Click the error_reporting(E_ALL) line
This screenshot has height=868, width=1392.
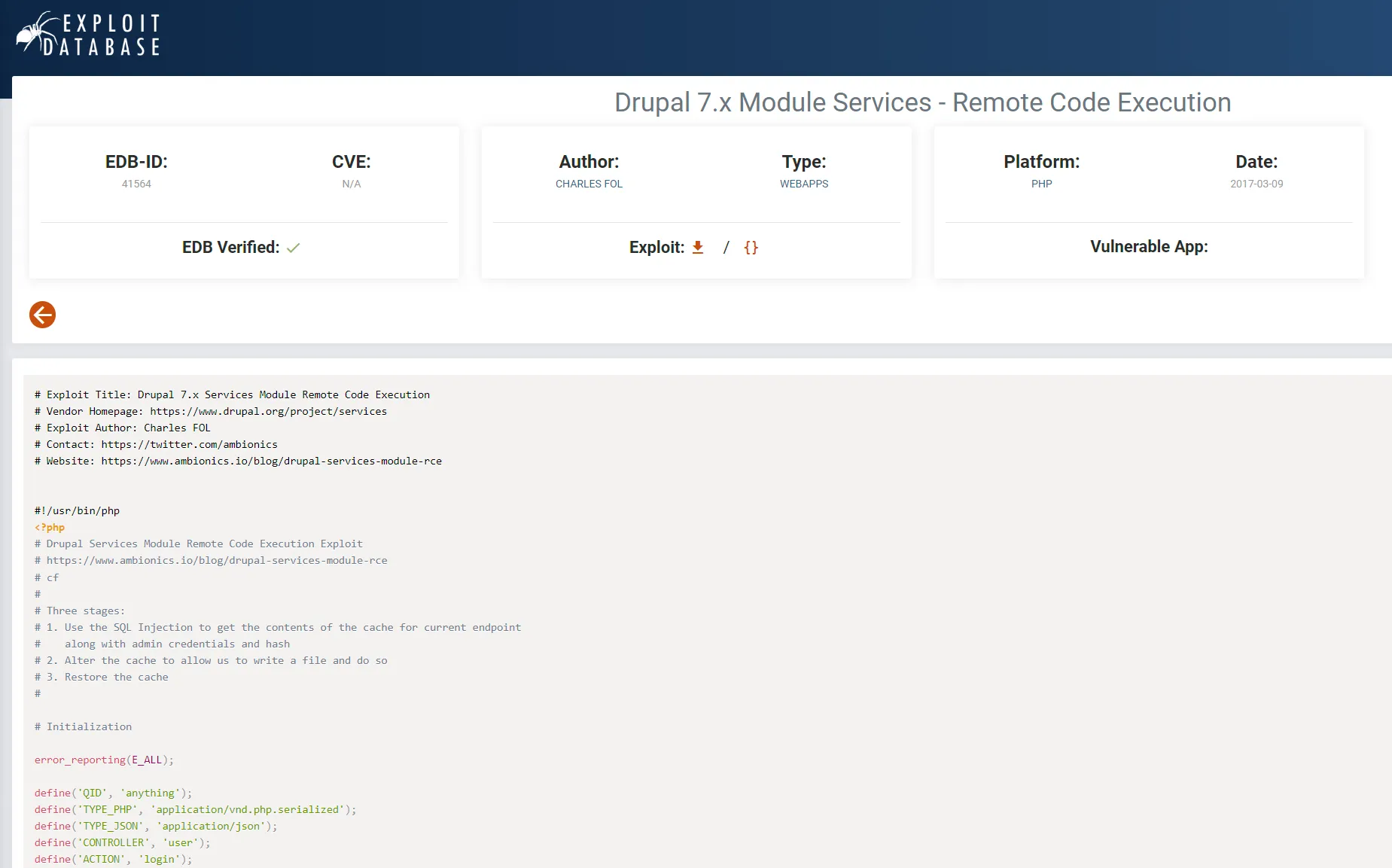104,760
